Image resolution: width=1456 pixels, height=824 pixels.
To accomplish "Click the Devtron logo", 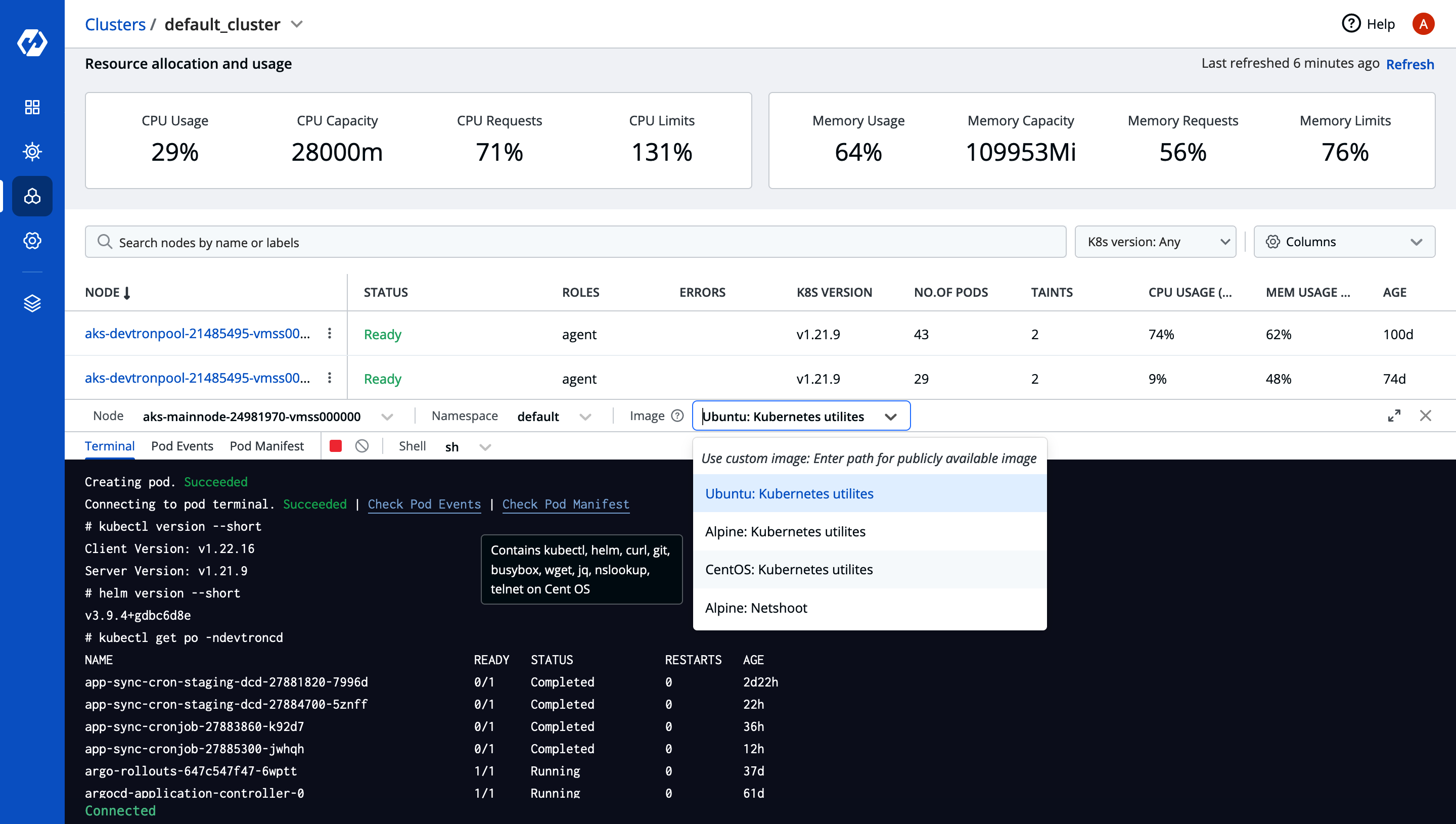I will tap(32, 42).
